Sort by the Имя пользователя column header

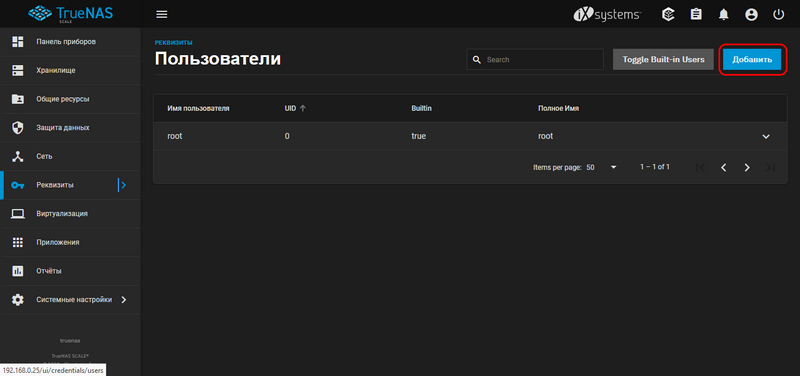198,108
